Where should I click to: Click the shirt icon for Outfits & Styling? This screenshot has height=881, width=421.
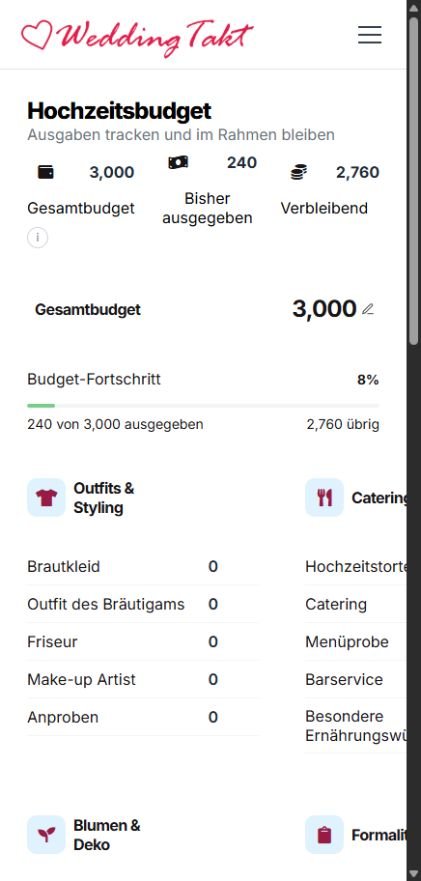point(47,497)
